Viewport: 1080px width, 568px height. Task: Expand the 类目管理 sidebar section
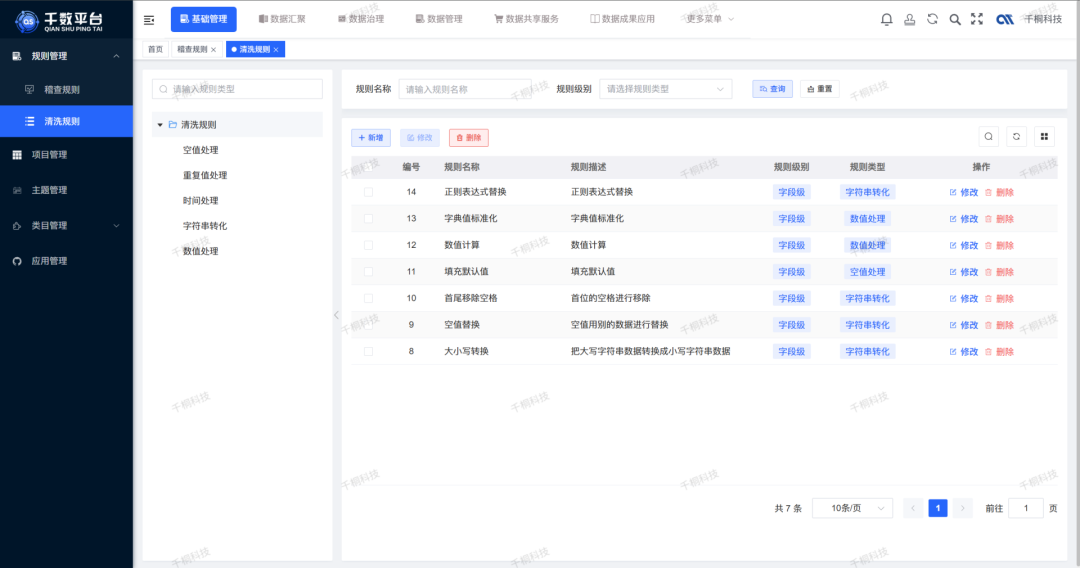tap(116, 226)
